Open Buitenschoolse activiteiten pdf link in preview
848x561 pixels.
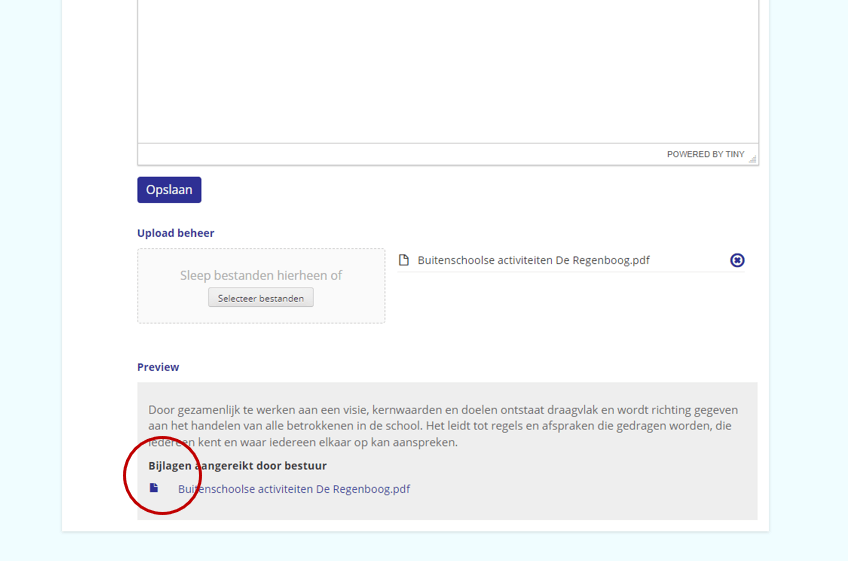294,489
